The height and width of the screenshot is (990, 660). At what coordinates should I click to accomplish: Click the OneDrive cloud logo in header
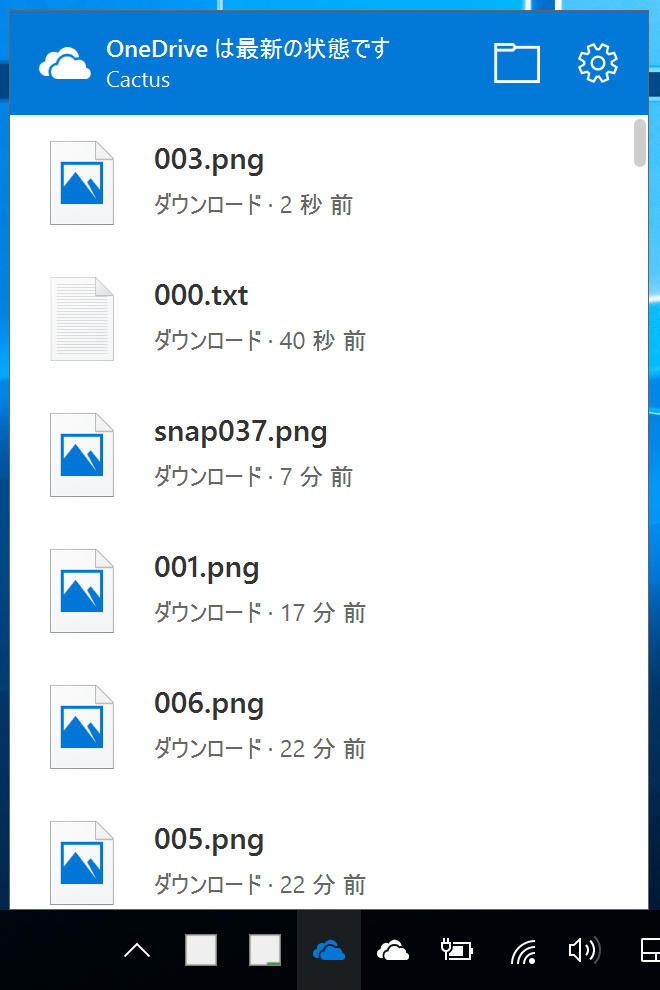coord(65,63)
